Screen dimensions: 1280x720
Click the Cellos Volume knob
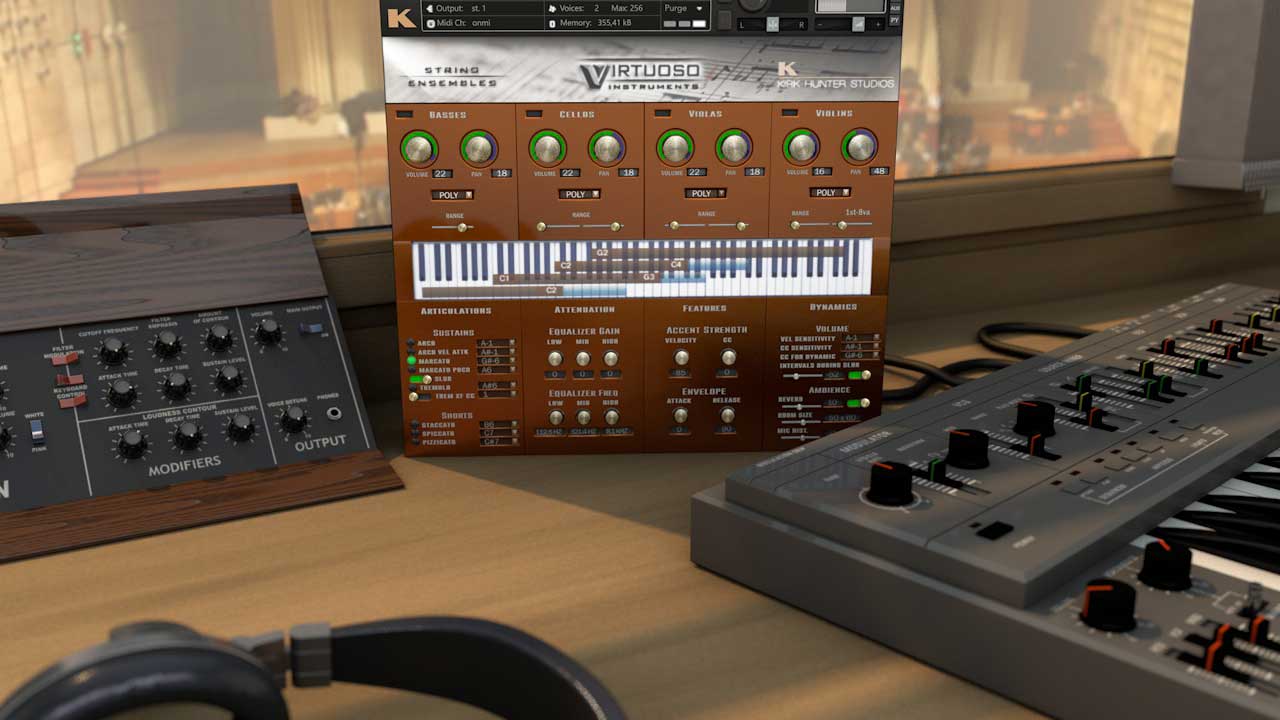(547, 149)
